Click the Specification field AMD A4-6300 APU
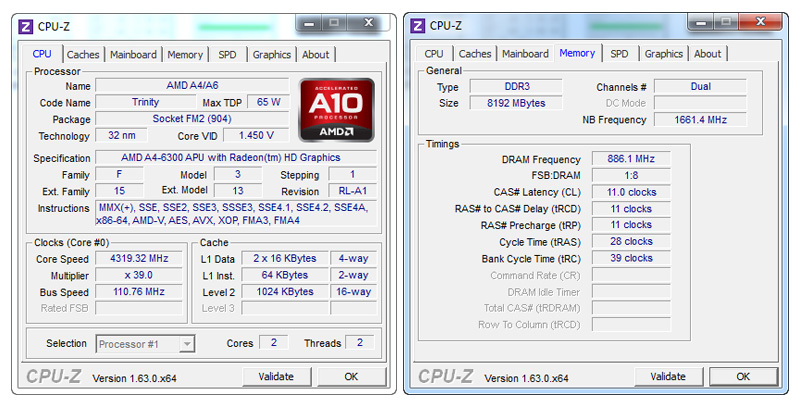Image resolution: width=800 pixels, height=415 pixels. click(x=236, y=157)
